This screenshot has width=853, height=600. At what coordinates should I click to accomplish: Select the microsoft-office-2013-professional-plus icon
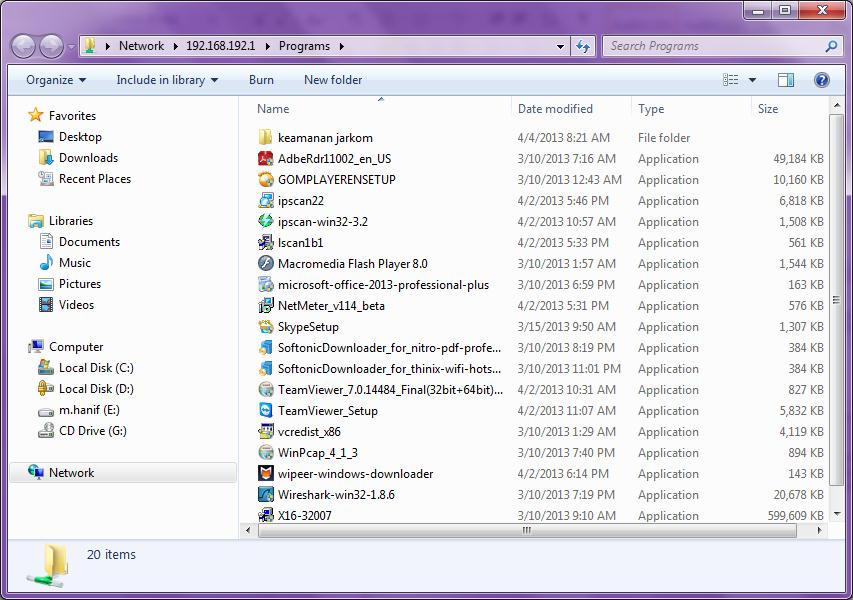point(265,284)
